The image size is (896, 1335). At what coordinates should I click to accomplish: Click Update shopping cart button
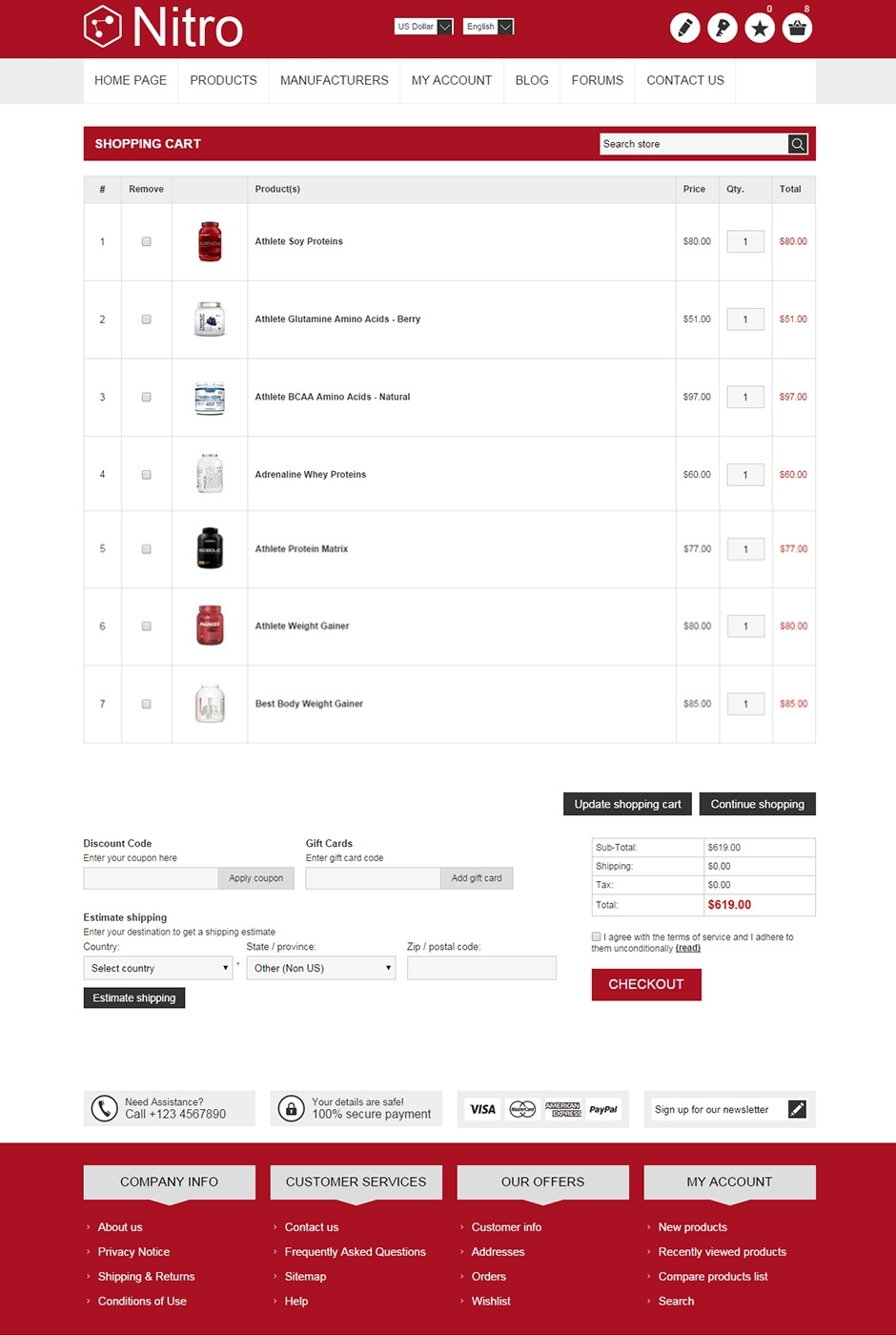(627, 805)
